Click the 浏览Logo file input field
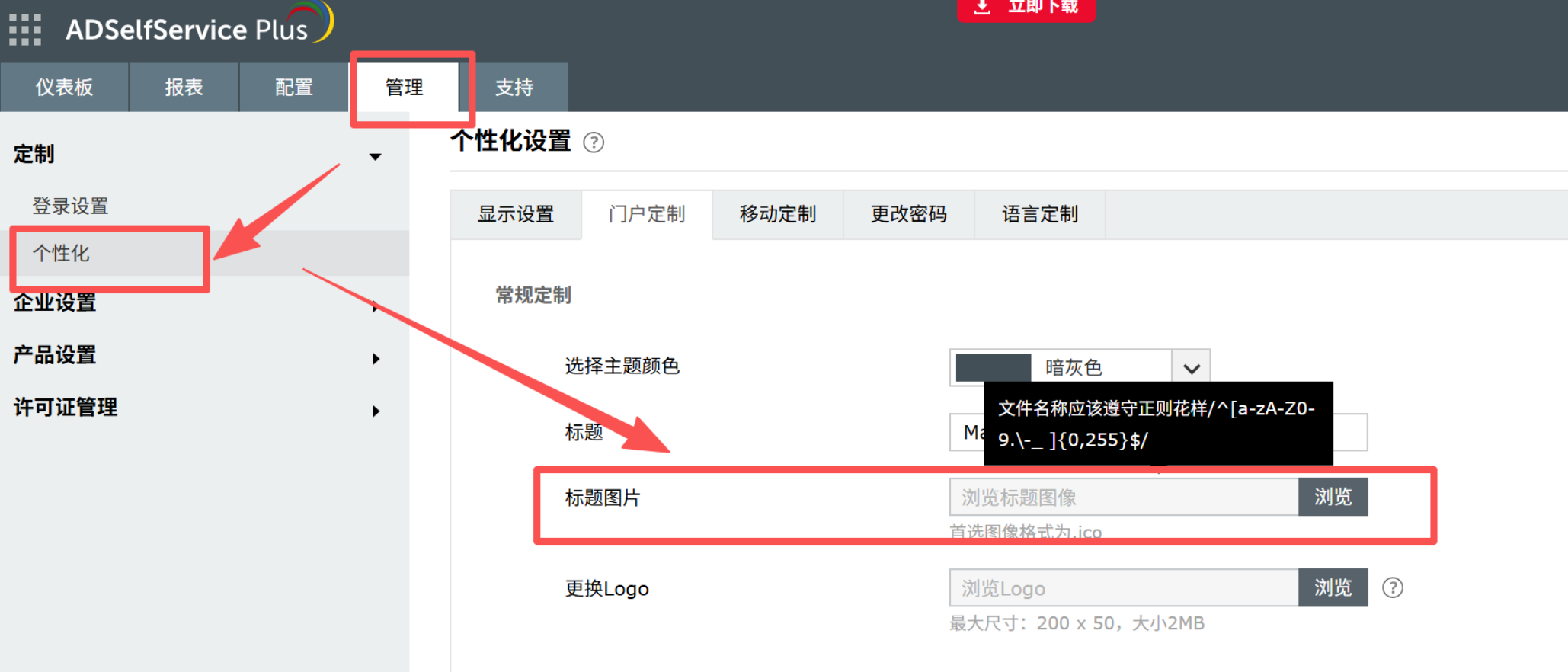 pyautogui.click(x=1123, y=588)
